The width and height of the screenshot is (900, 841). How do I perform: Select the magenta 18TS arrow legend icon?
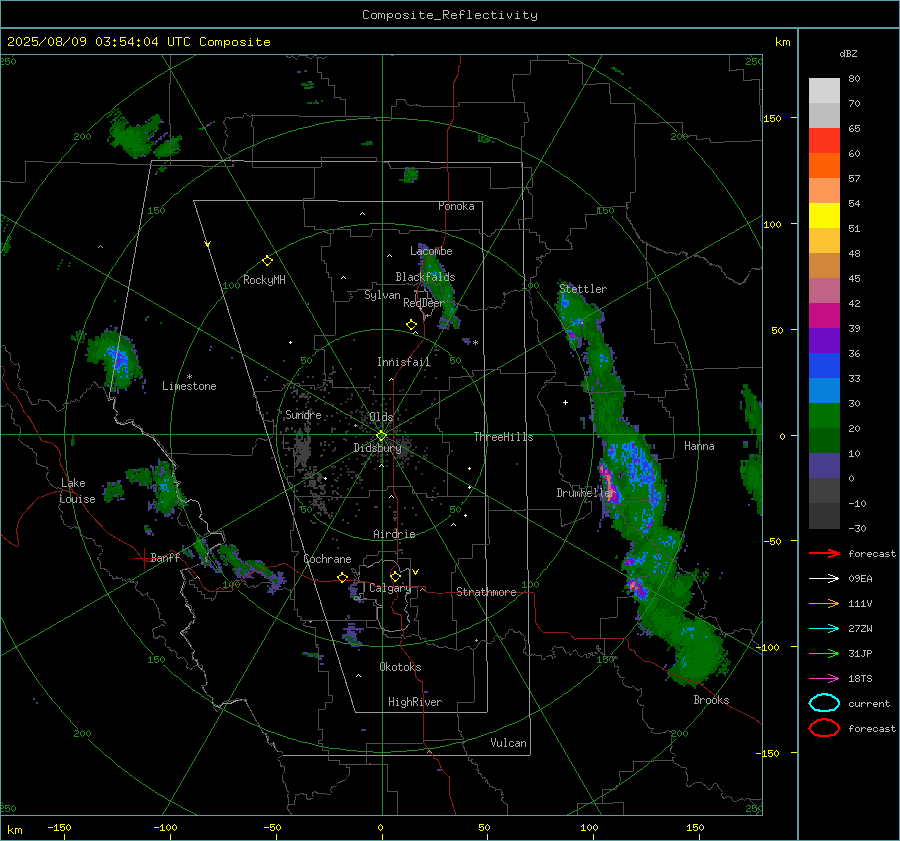click(x=824, y=679)
